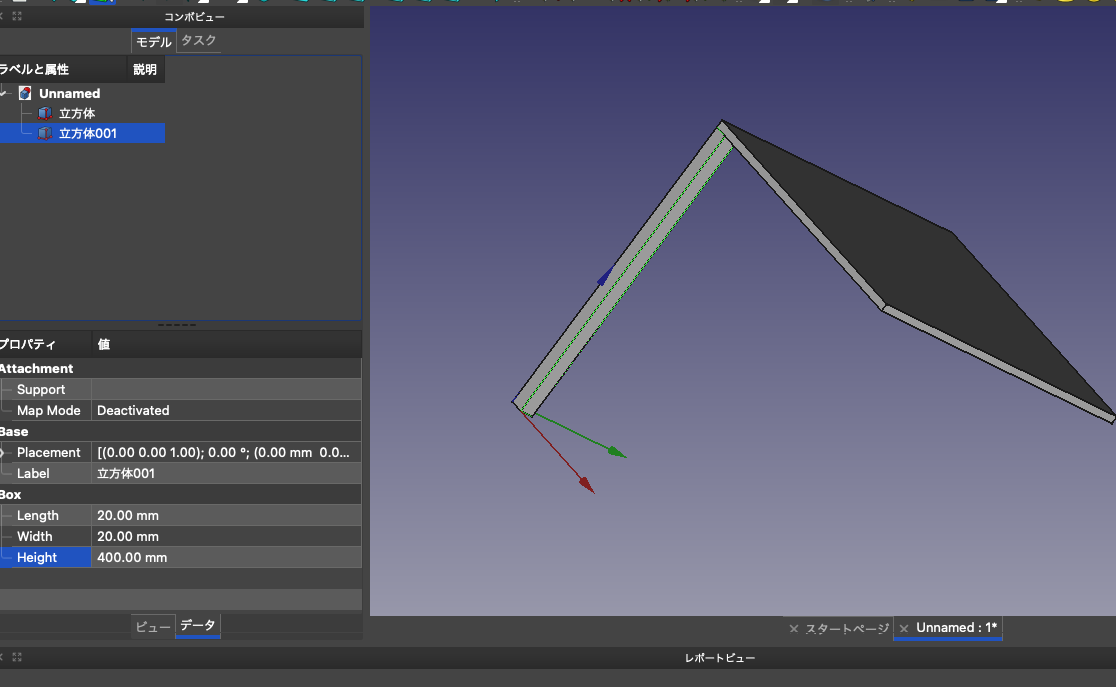
Task: Close the スタートページ tab
Action: pos(794,629)
